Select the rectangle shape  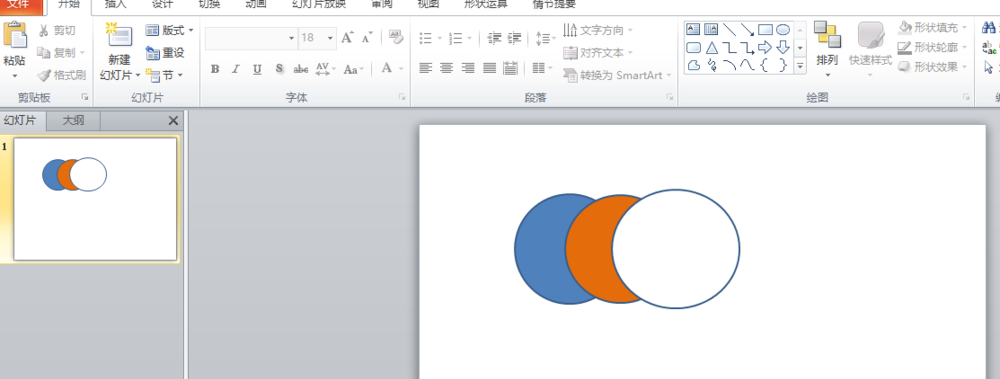(x=765, y=29)
